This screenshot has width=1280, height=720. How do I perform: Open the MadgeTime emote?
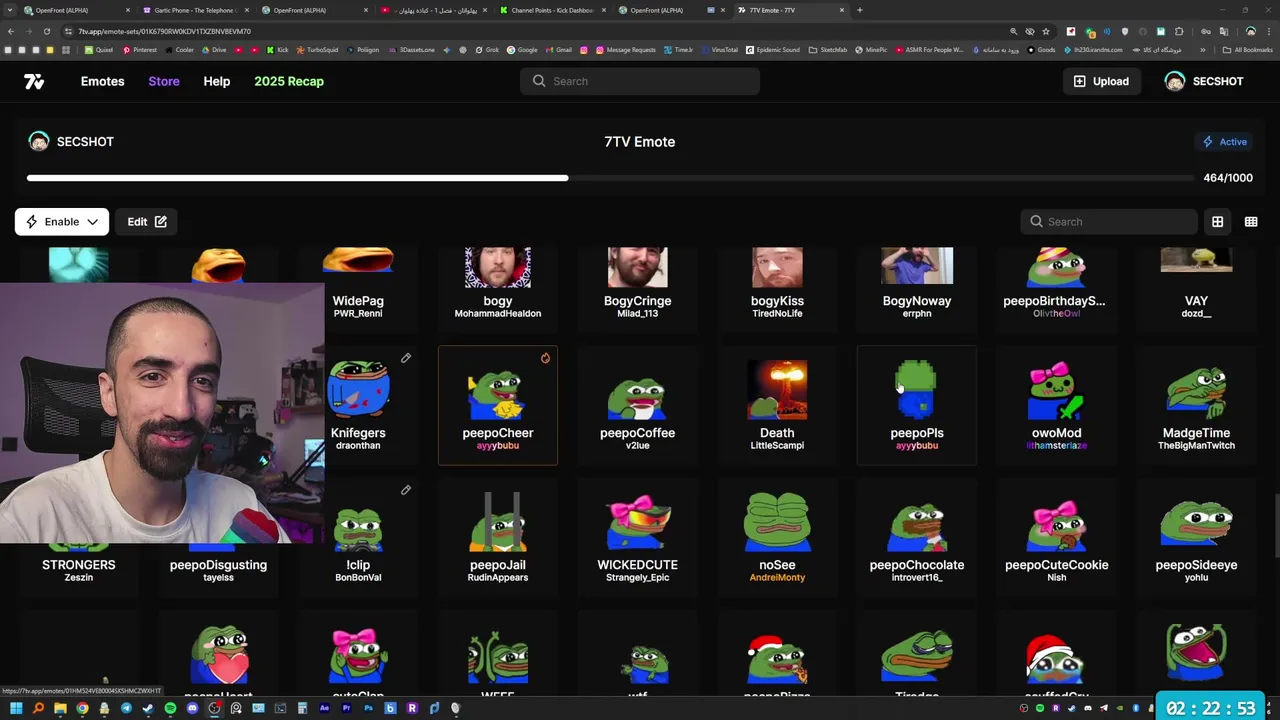1196,405
